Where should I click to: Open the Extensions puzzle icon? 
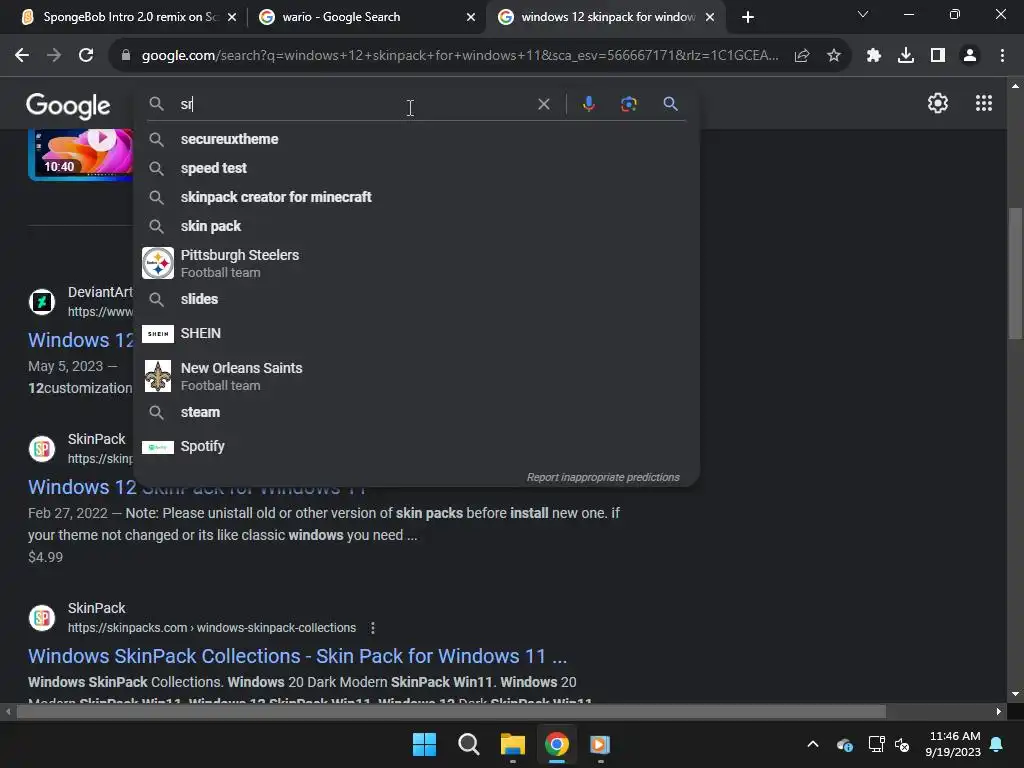coord(874,56)
